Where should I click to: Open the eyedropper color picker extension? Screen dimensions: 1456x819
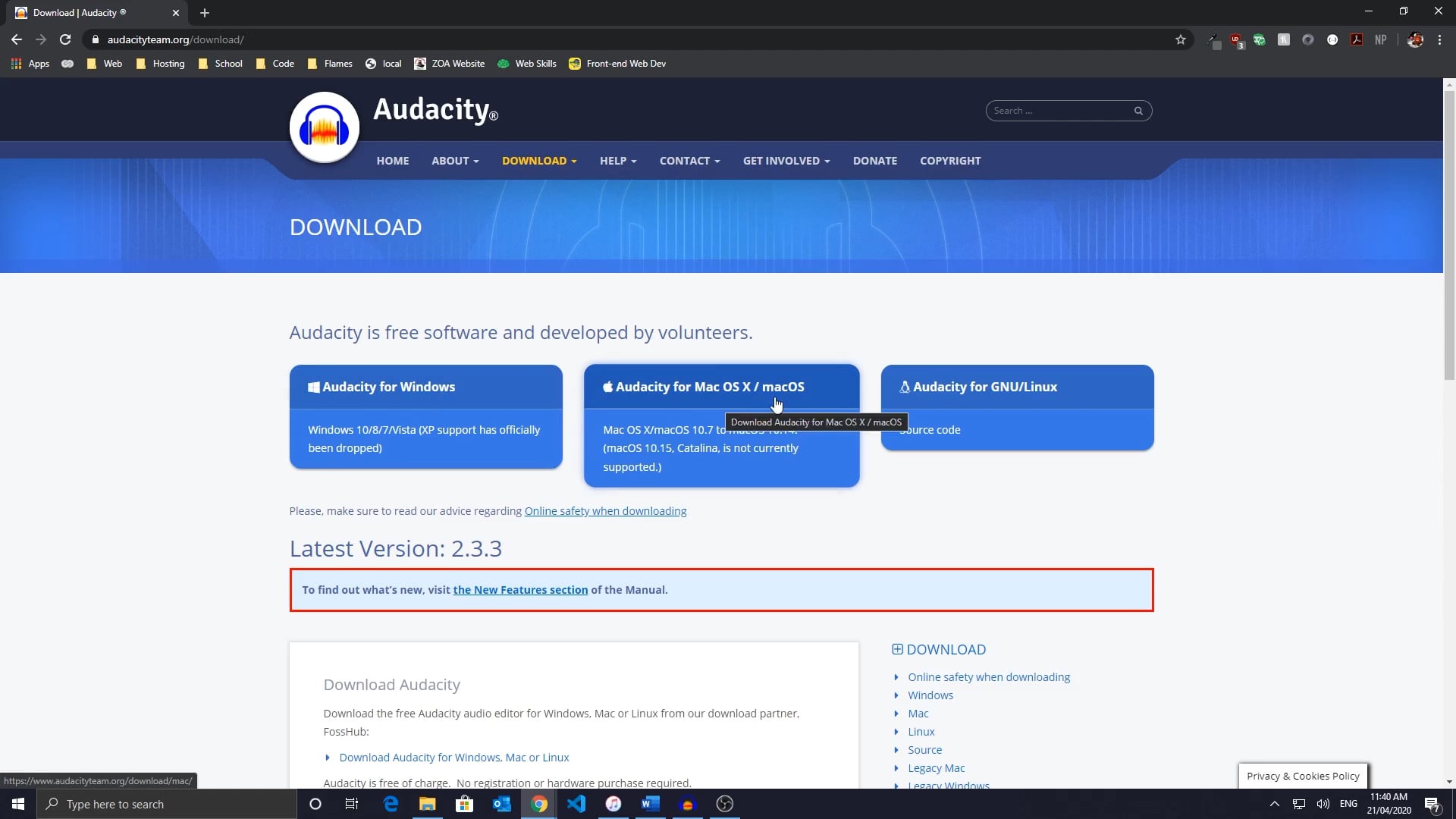[1213, 40]
